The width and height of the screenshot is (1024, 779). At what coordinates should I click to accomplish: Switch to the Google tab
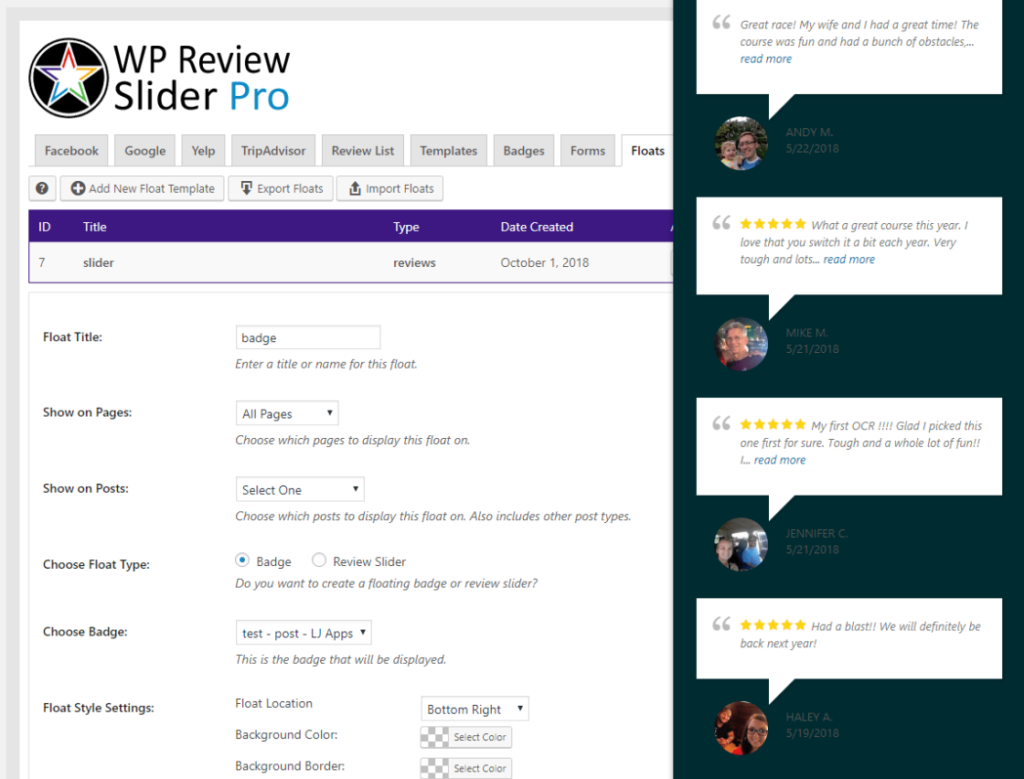[145, 151]
